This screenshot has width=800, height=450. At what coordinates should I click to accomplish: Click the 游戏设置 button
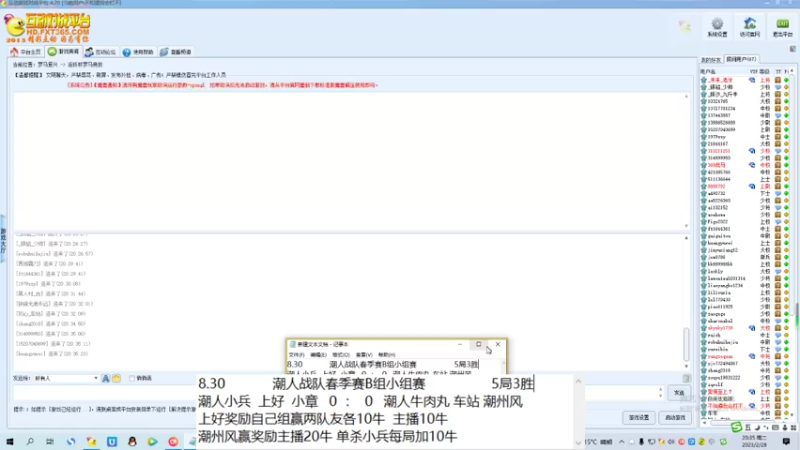click(639, 417)
